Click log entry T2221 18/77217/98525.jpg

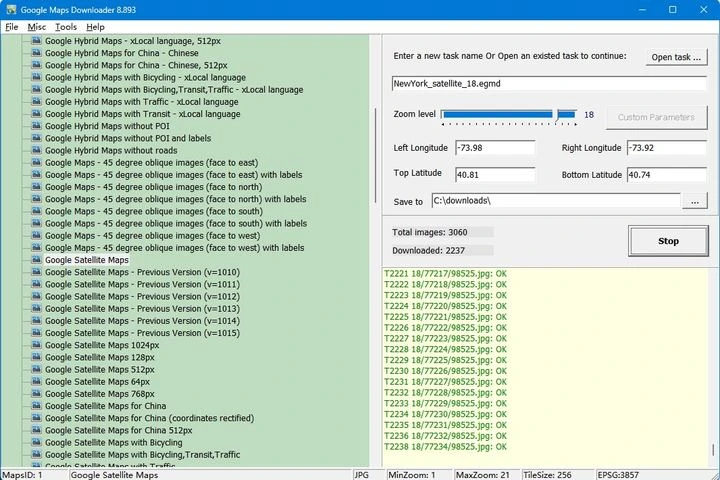pyautogui.click(x=445, y=274)
